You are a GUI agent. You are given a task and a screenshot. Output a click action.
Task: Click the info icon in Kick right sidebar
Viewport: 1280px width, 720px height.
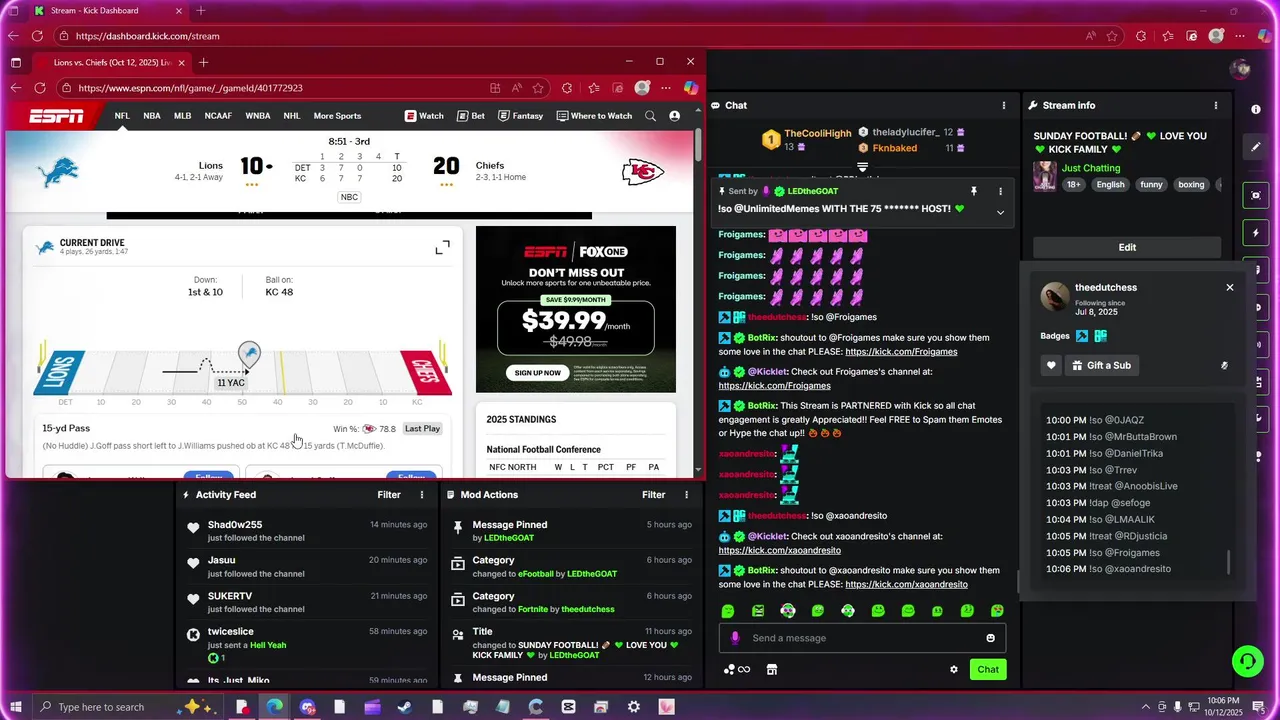[1256, 109]
